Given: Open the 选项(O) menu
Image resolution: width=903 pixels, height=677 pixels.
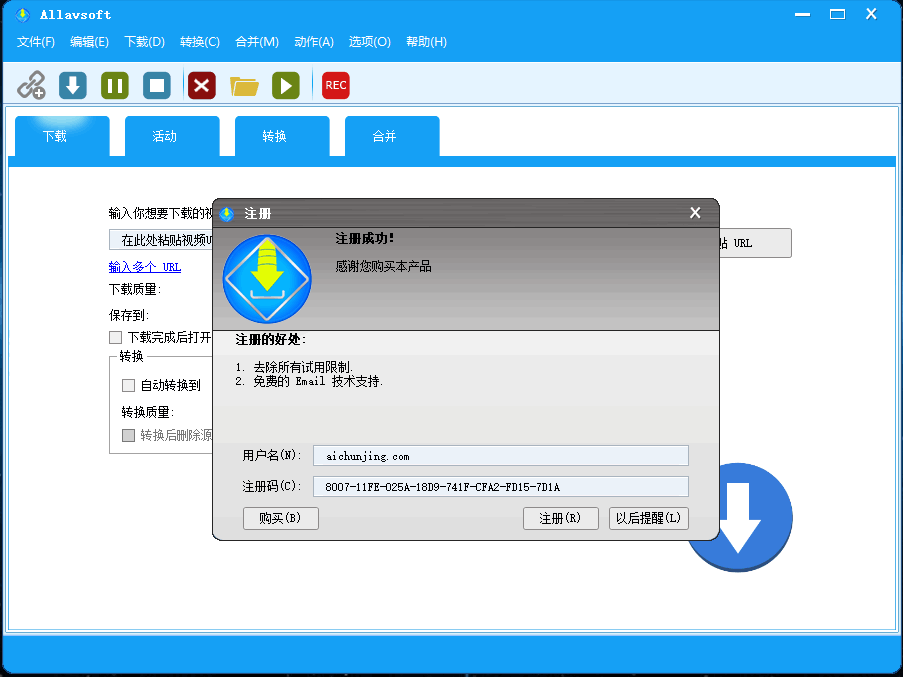Looking at the screenshot, I should (370, 41).
